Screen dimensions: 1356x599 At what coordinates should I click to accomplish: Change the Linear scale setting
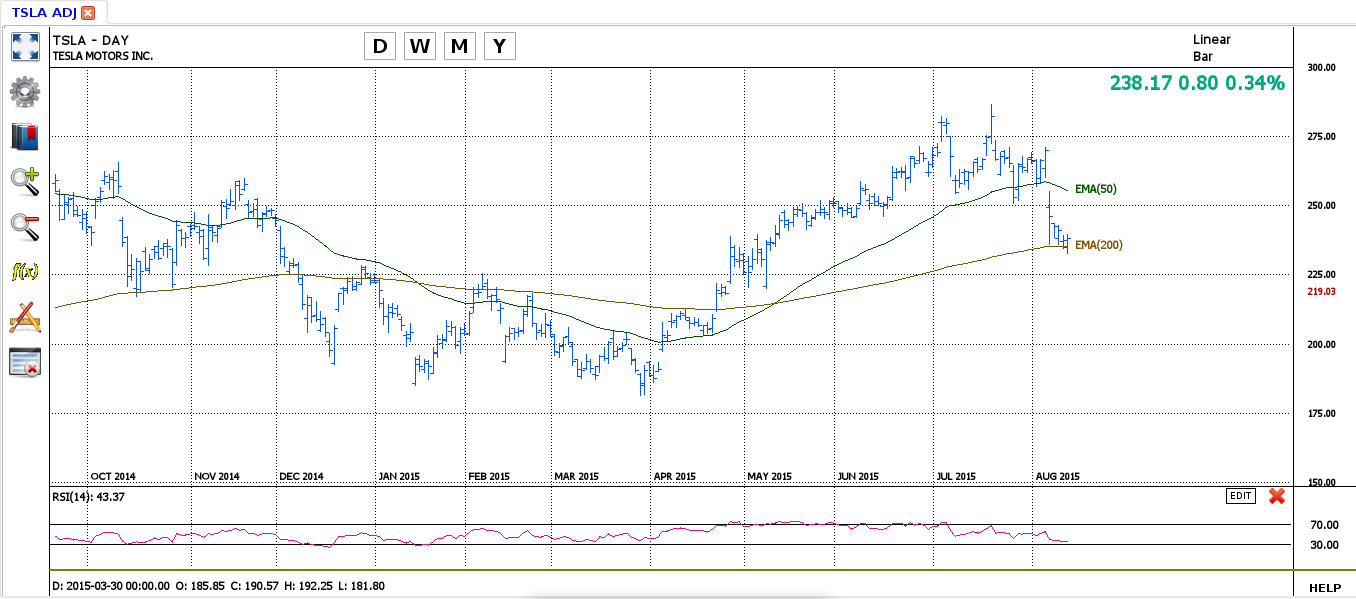1211,40
